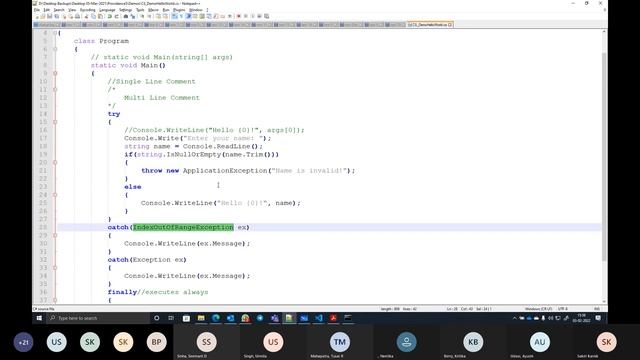The image size is (640, 360).
Task: Collapse the second catch block at line 33
Action: click(x=55, y=268)
